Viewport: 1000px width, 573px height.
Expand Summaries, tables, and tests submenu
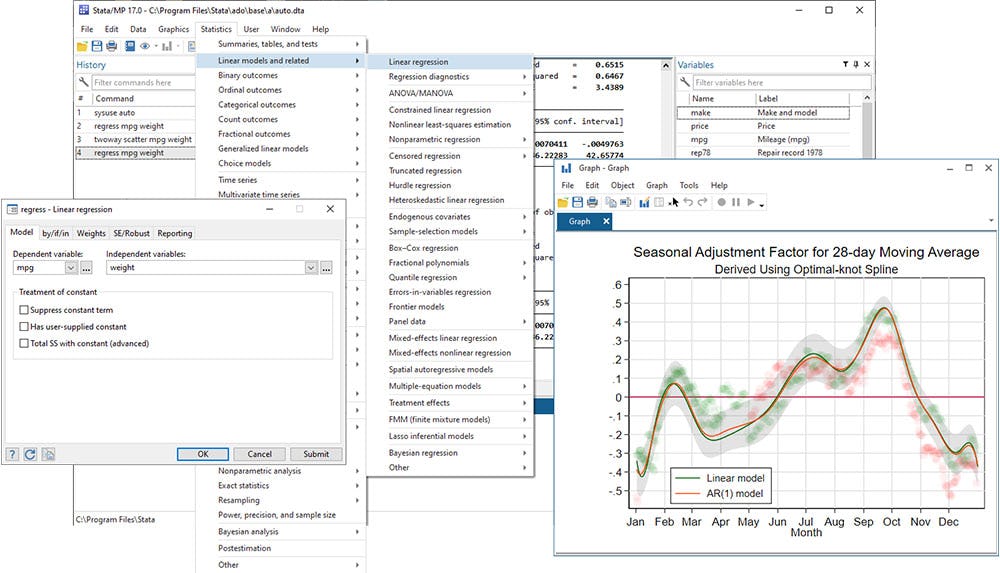(281, 44)
